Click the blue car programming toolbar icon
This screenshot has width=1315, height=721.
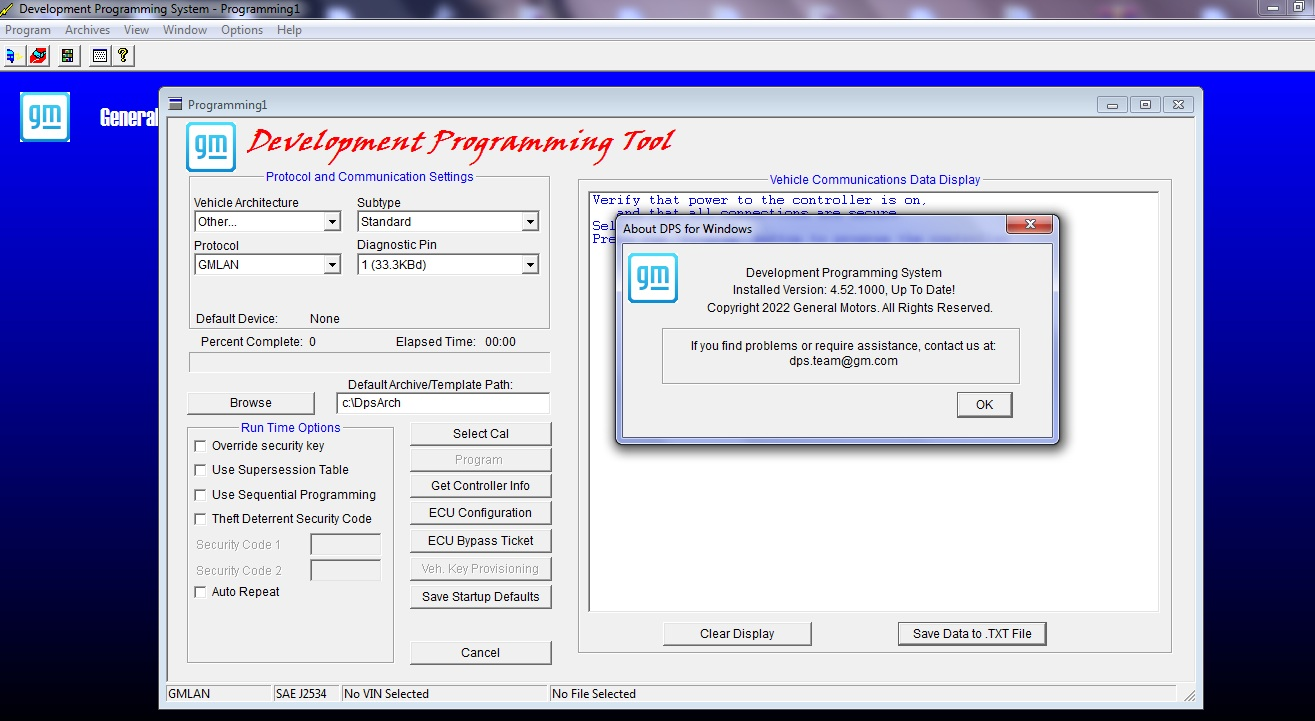click(14, 56)
